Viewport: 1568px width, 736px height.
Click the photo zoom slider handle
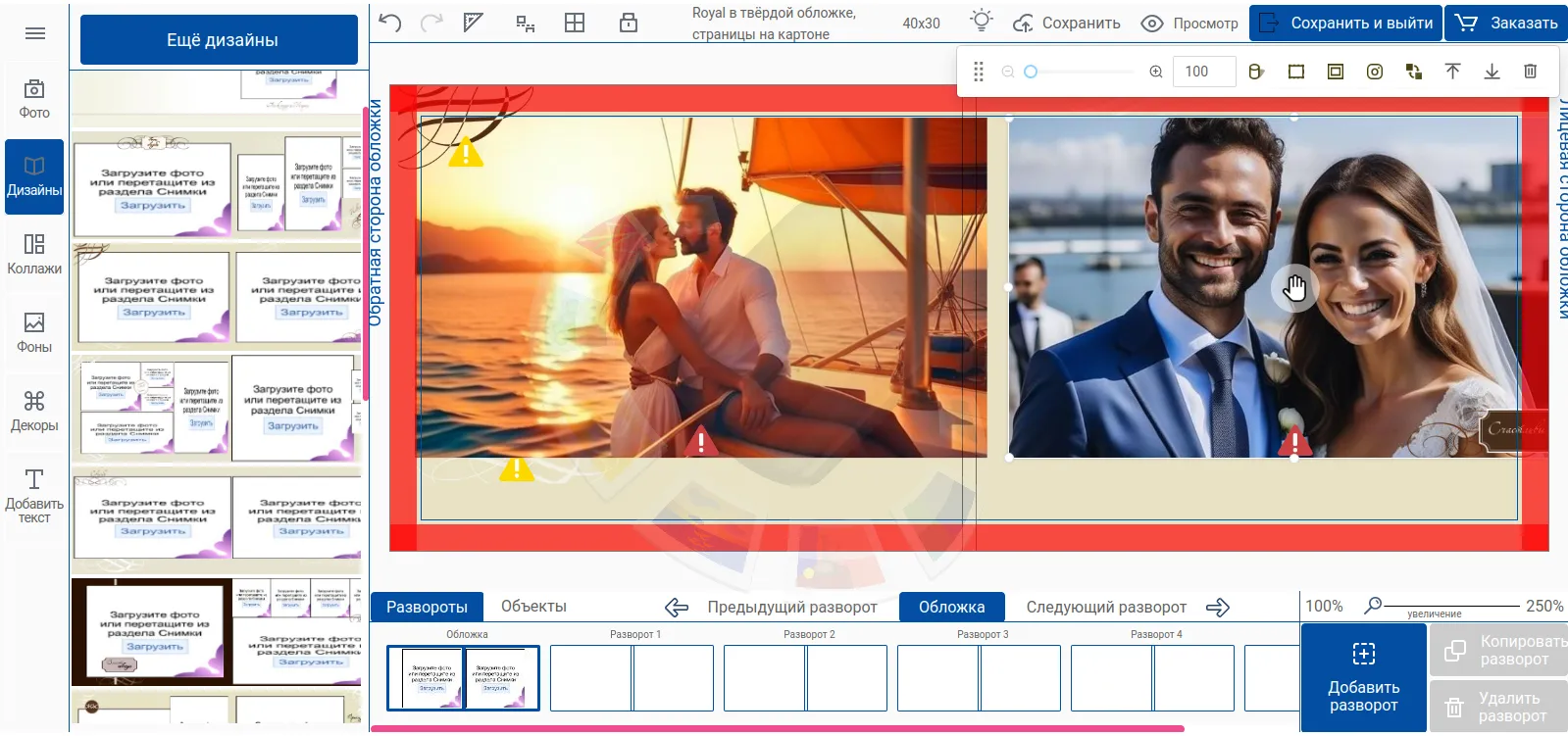(1031, 72)
